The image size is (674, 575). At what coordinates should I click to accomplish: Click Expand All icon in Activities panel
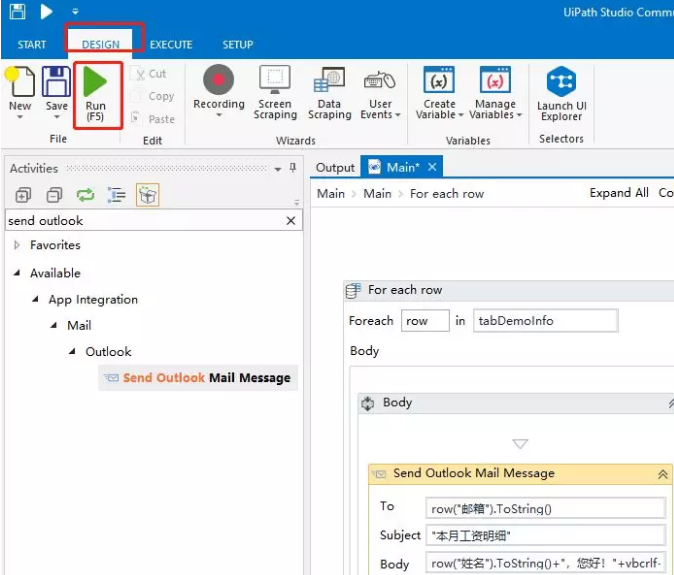(x=23, y=196)
